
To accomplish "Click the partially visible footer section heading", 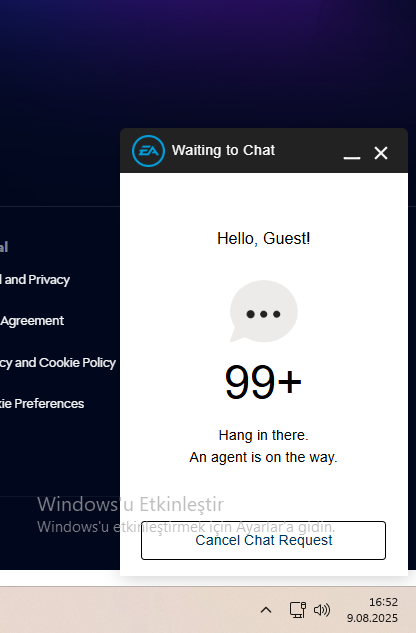I will point(4,247).
